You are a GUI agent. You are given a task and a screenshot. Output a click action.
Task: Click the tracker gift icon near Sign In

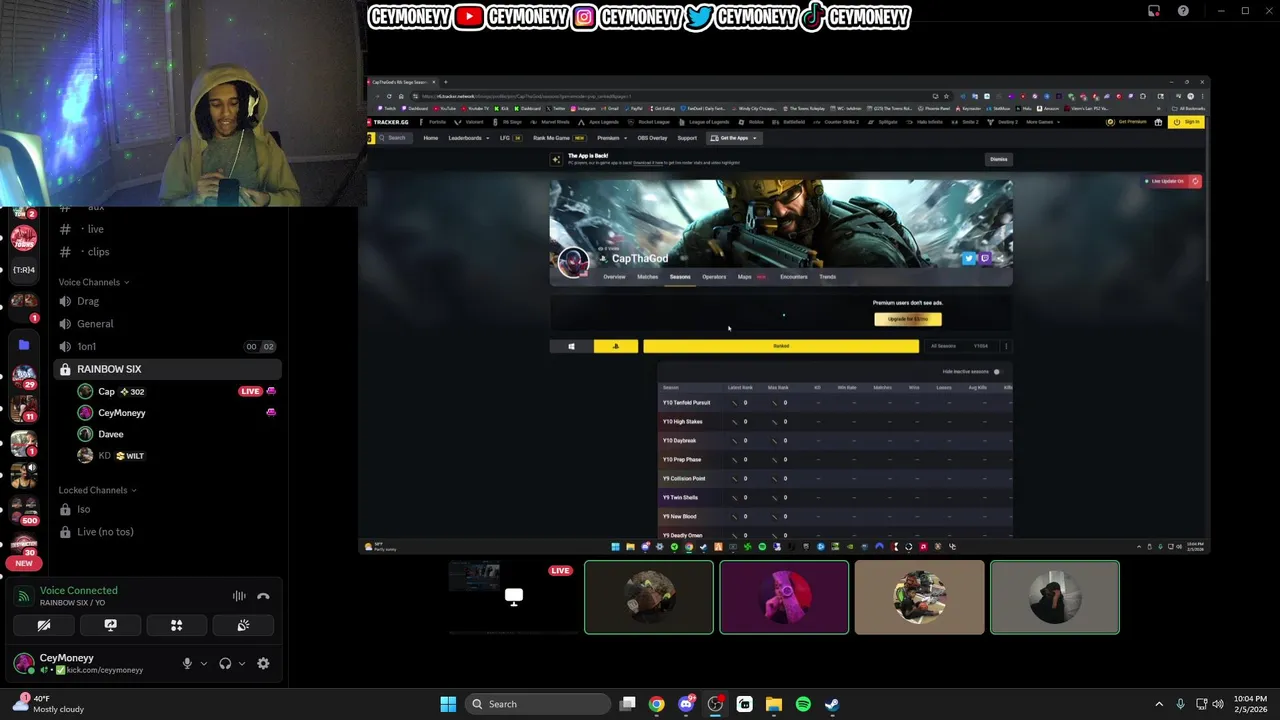1158,122
